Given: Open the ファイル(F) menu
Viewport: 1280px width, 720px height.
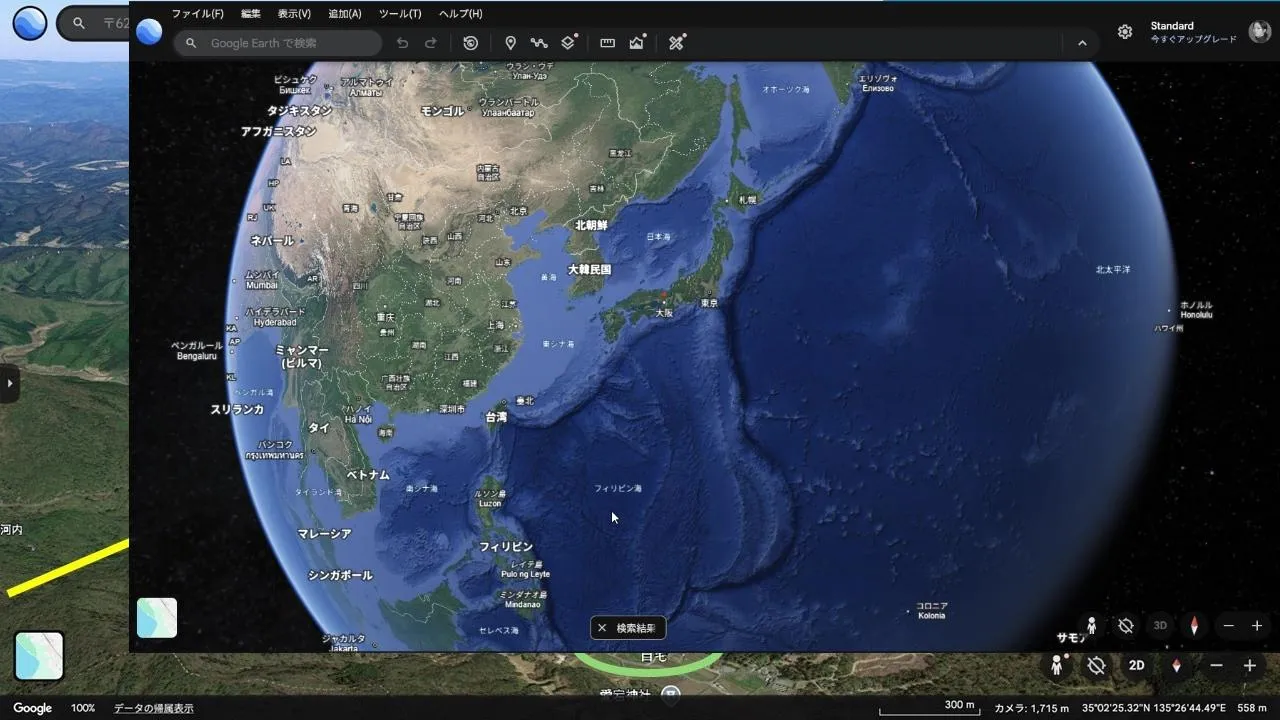Looking at the screenshot, I should 197,14.
